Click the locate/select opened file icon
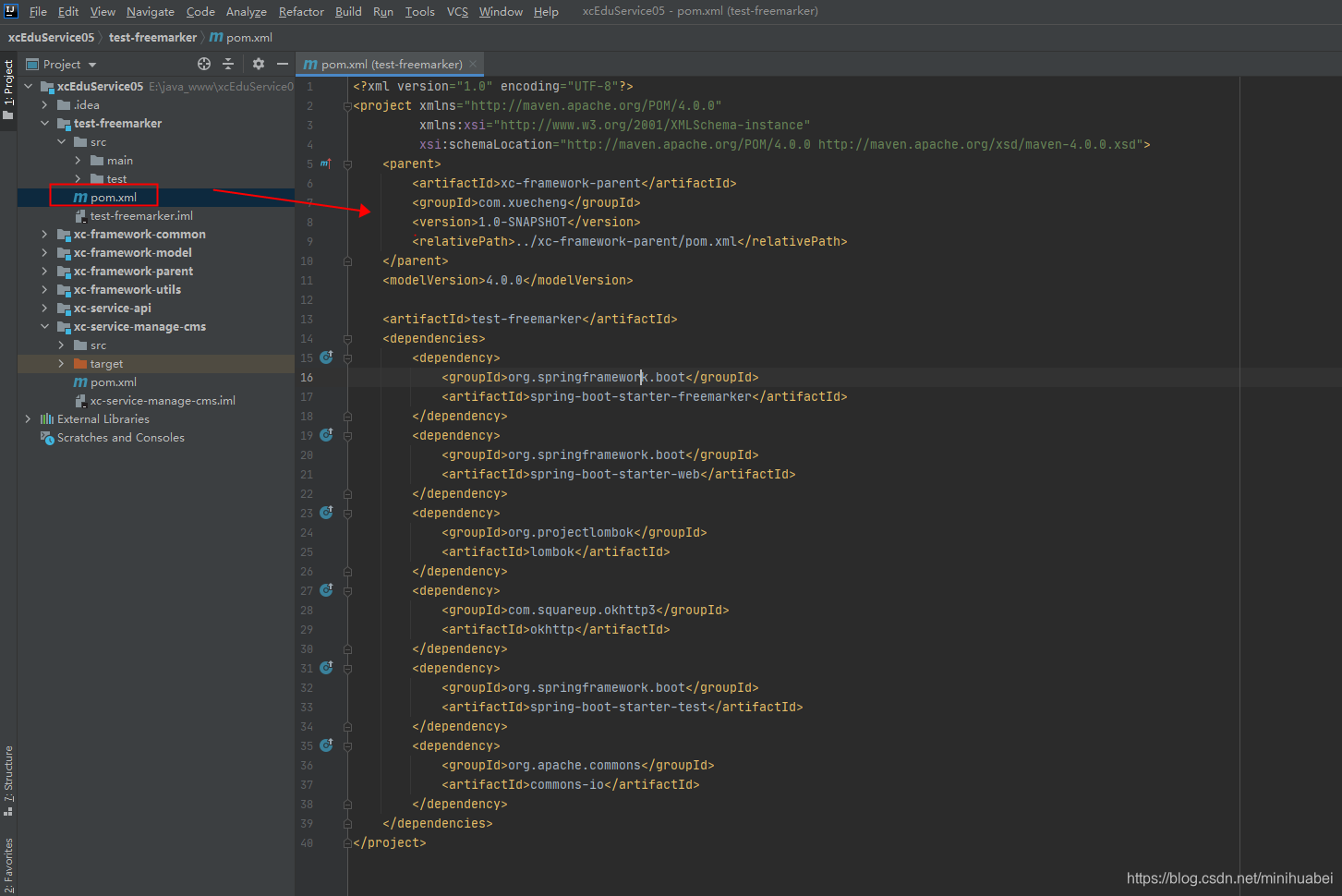This screenshot has height=896, width=1342. [204, 64]
